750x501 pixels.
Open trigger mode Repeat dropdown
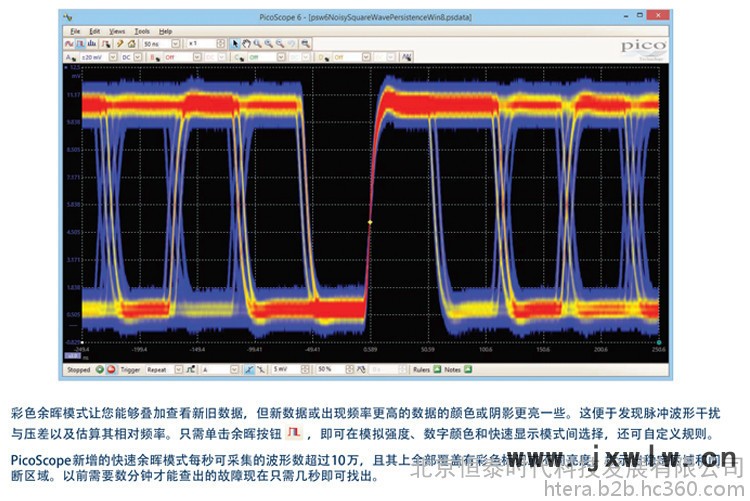(x=178, y=369)
